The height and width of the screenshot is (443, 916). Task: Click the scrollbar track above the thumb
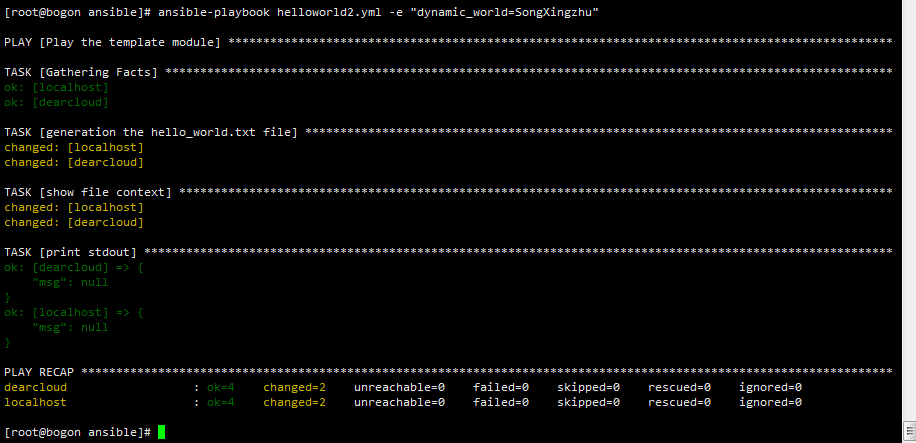click(910, 210)
